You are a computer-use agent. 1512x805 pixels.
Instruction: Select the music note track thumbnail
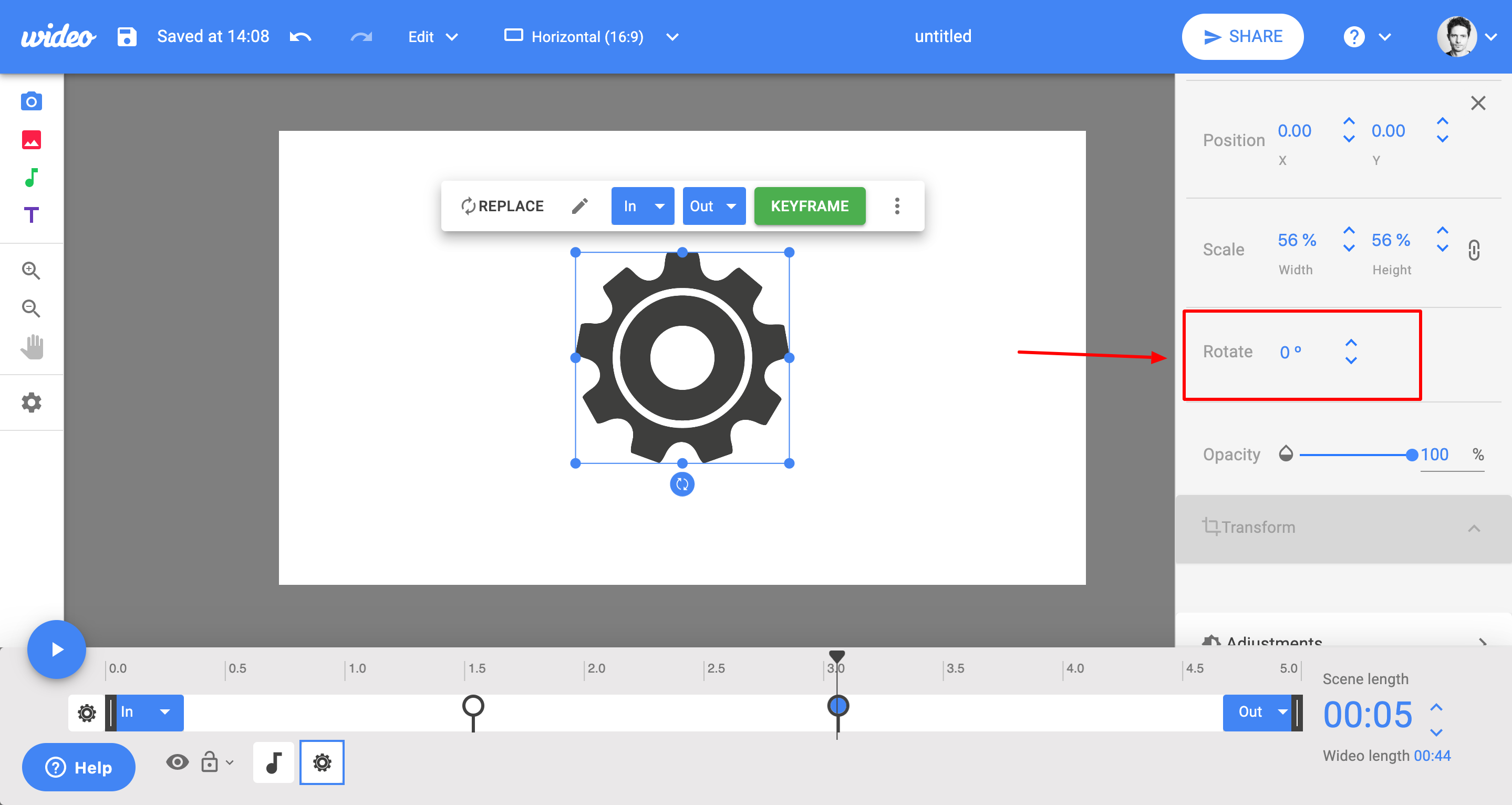pos(273,763)
